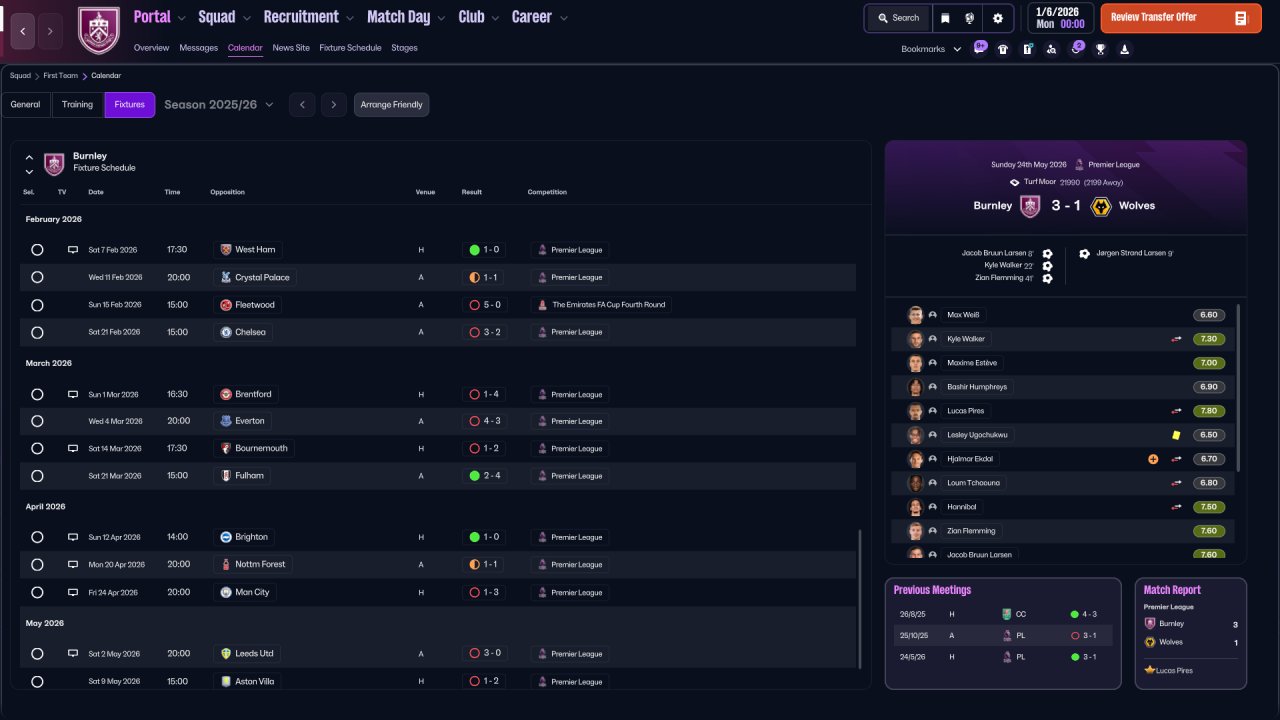Image resolution: width=1280 pixels, height=720 pixels.
Task: Click the Search button
Action: [x=898, y=18]
